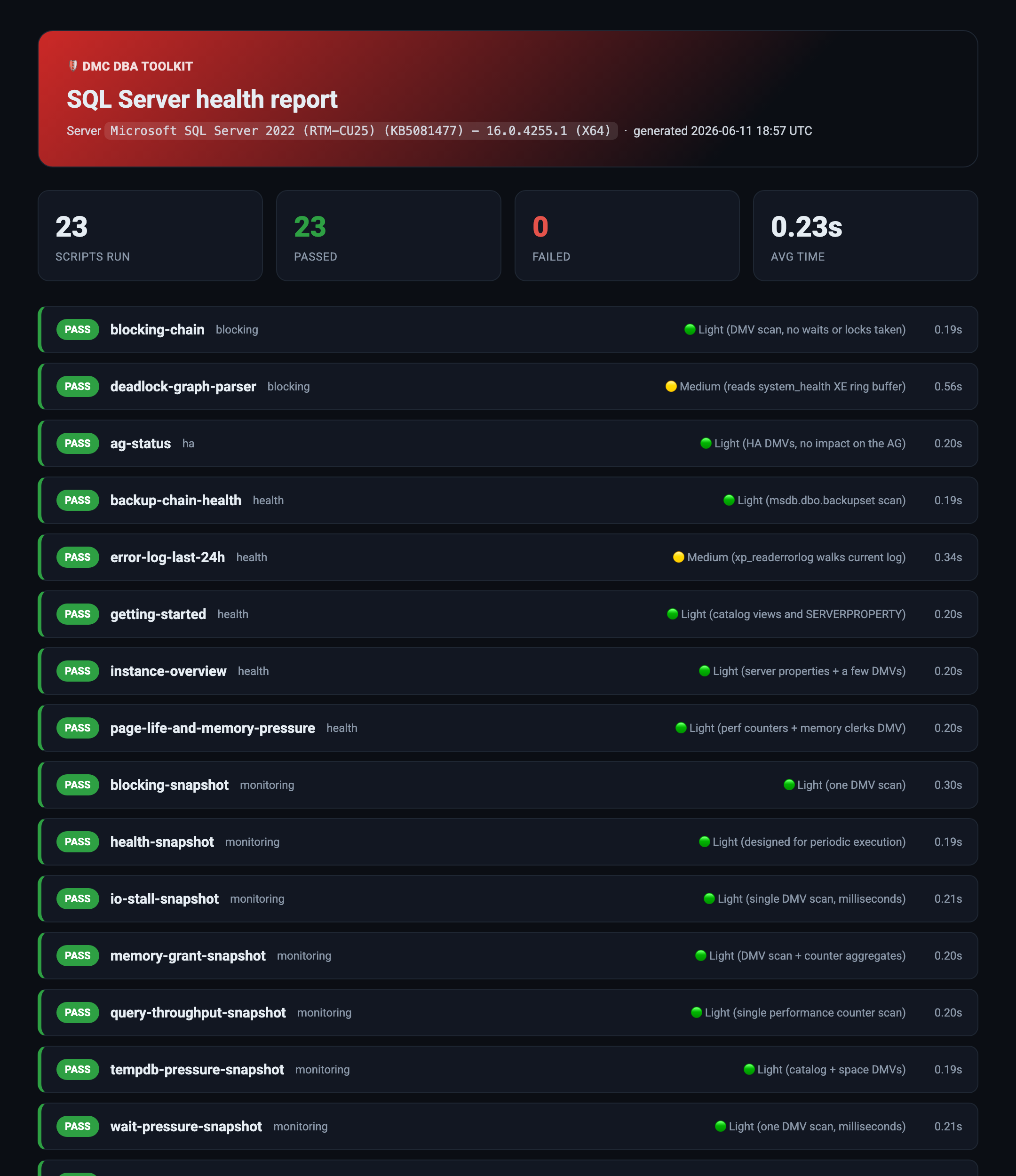1016x1176 pixels.
Task: Click the 'generated 2026-06-11 18:57 UTC' timestamp
Action: [722, 131]
